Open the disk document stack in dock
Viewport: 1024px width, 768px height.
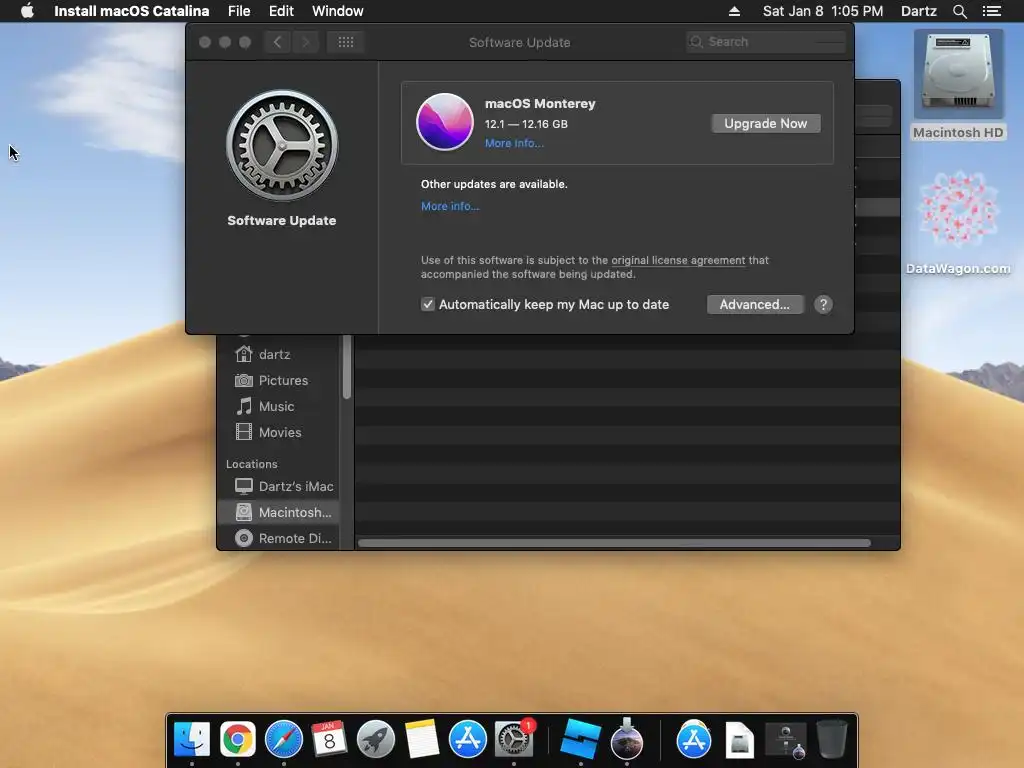[740, 739]
